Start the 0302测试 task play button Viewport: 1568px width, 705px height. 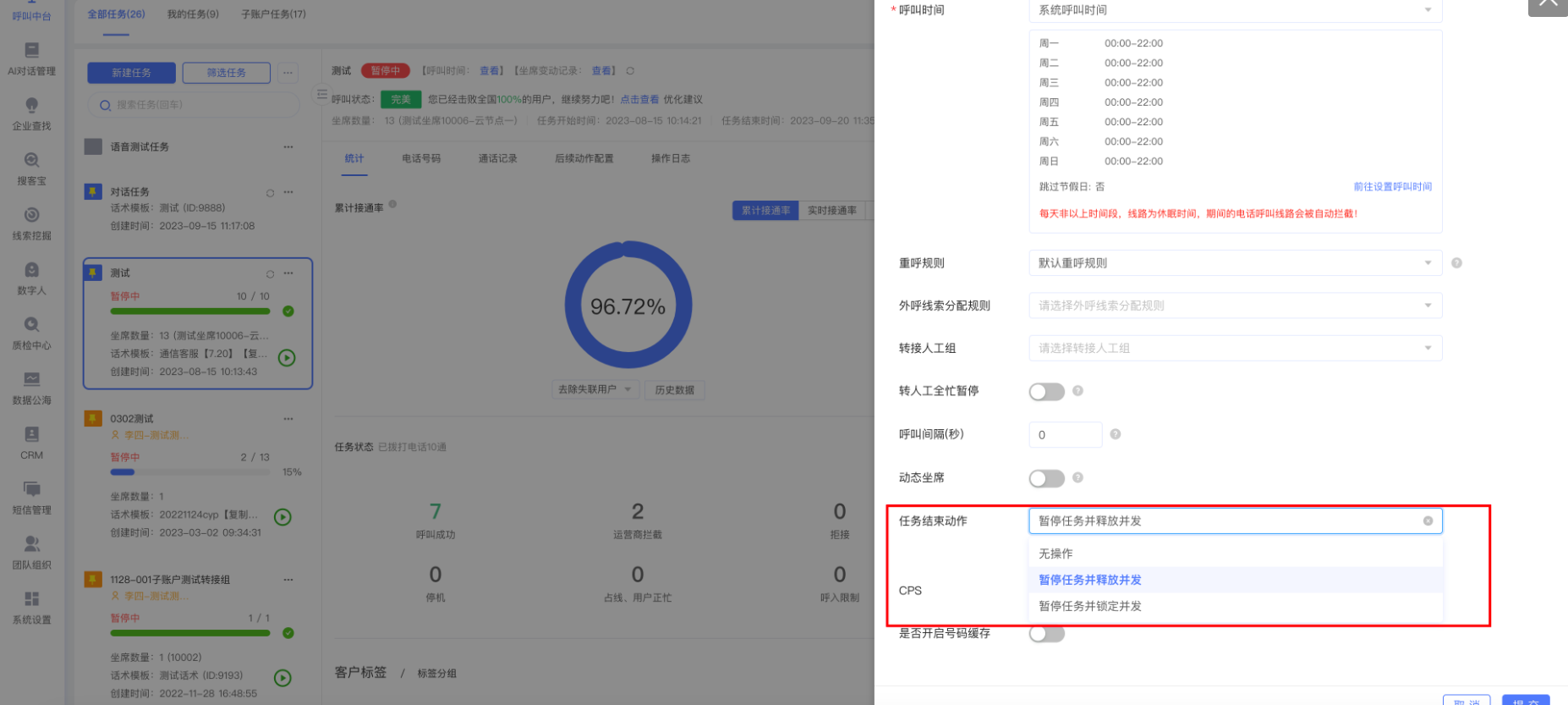[x=283, y=517]
